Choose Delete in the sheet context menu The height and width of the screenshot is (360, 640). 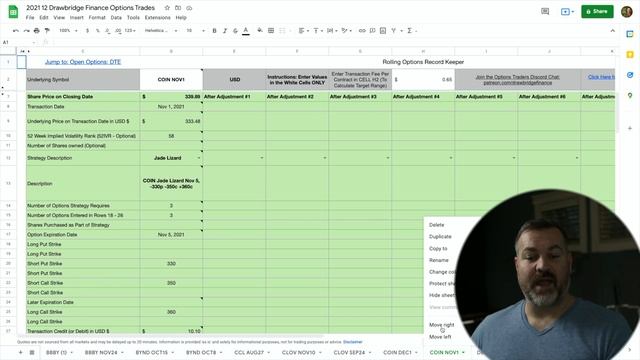point(436,225)
